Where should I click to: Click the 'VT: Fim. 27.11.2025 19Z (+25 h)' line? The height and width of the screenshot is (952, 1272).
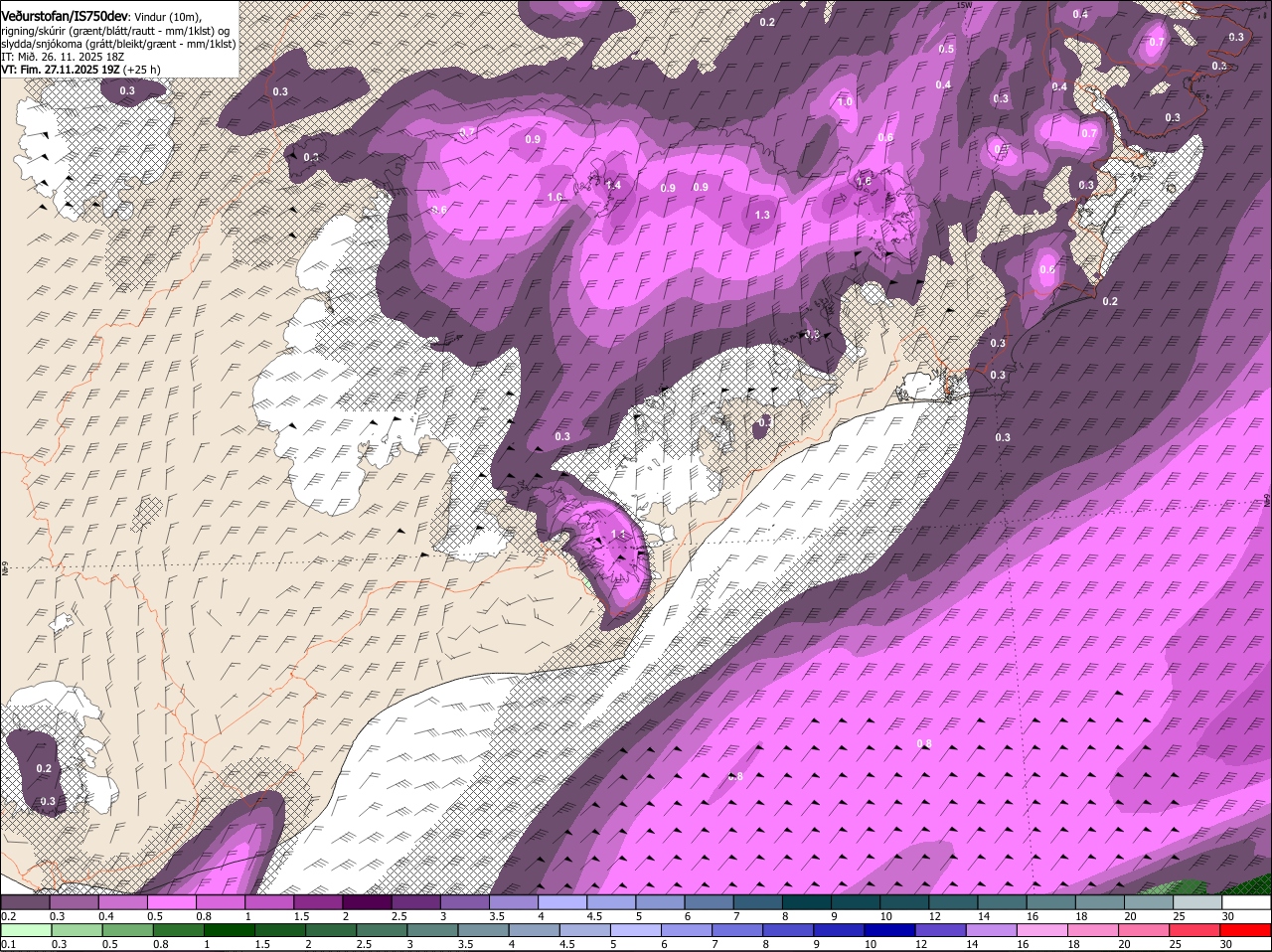[81, 71]
